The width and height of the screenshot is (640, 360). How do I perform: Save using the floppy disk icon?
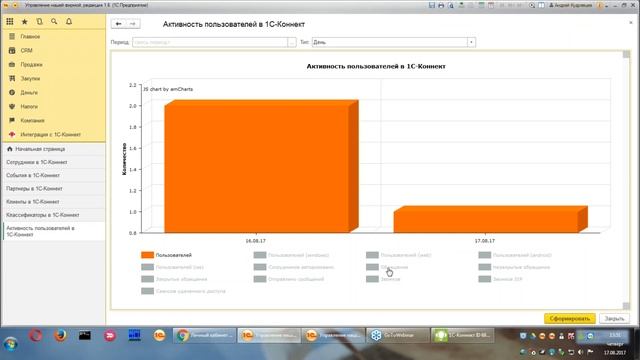click(432, 5)
